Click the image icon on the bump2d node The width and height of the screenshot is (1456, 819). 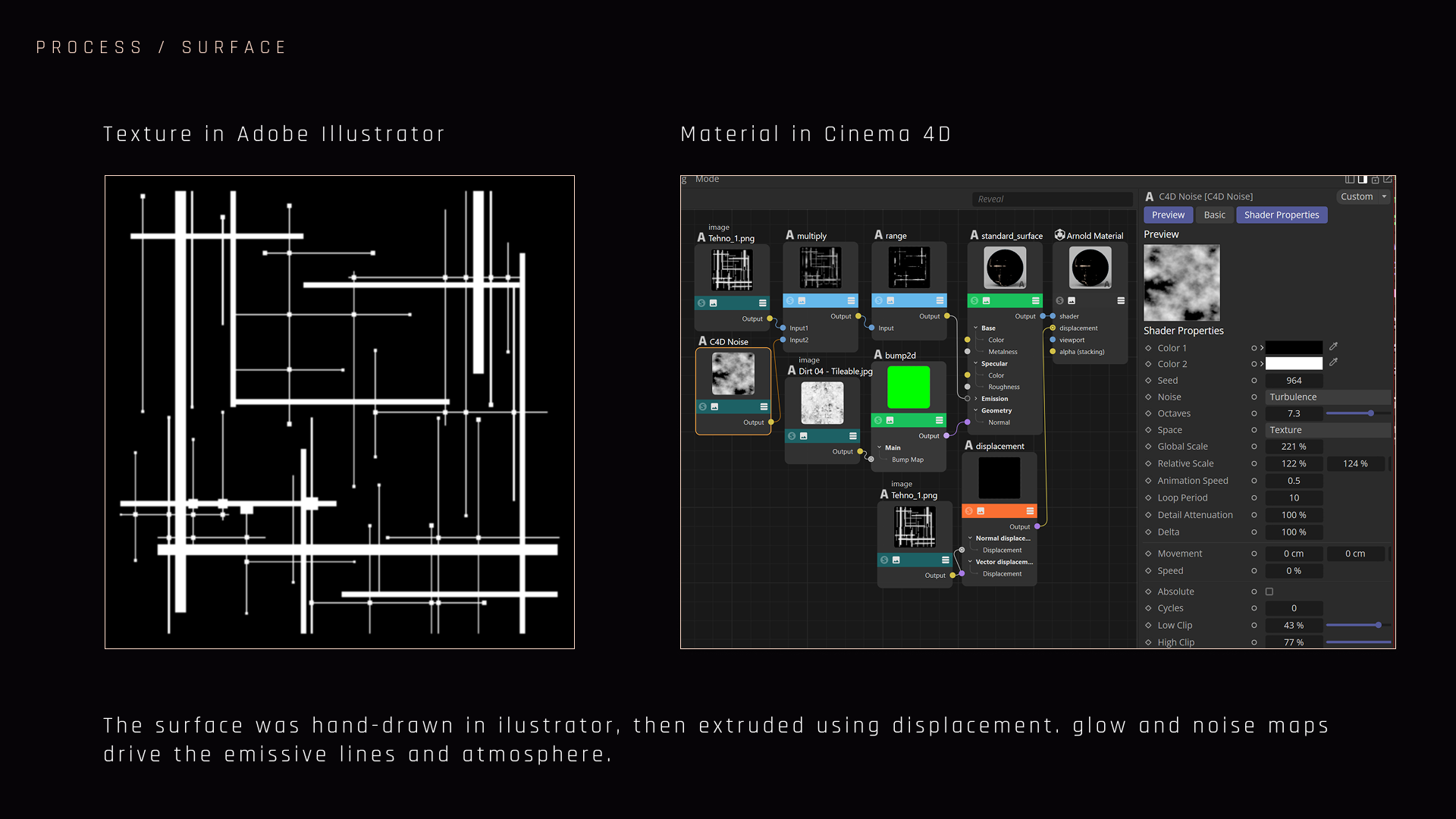tap(890, 420)
